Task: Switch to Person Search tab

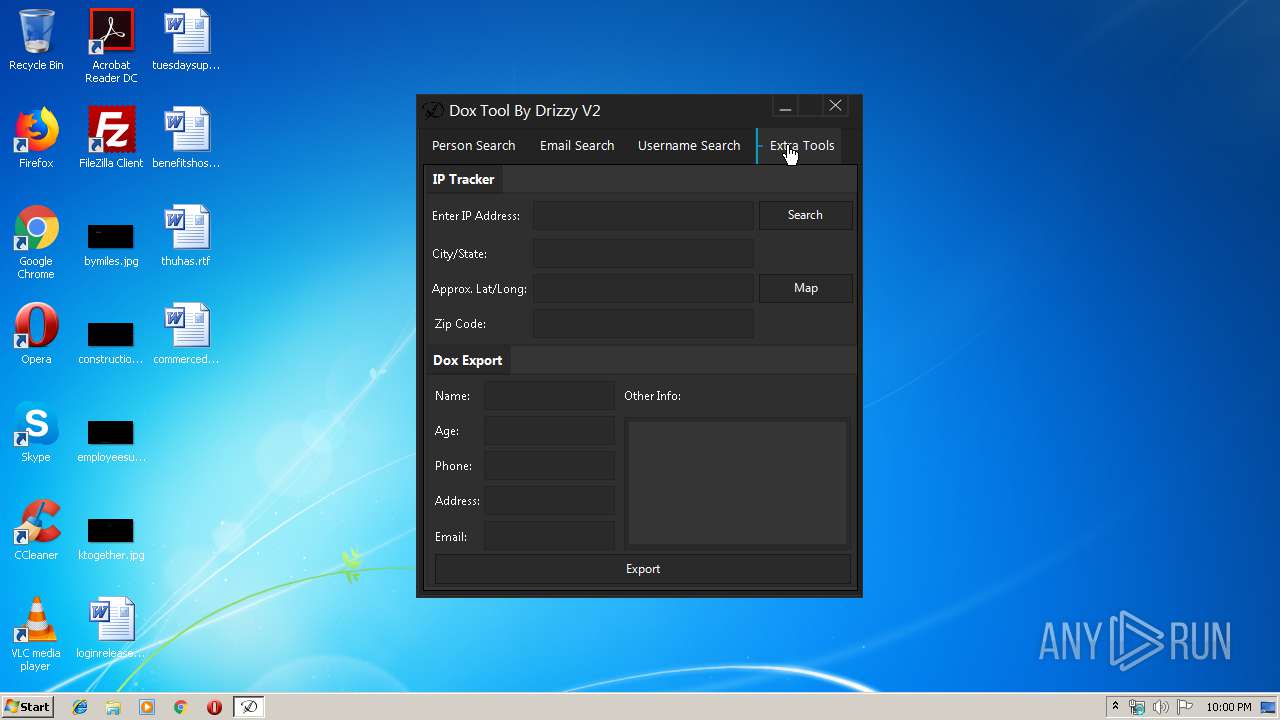Action: coord(473,146)
